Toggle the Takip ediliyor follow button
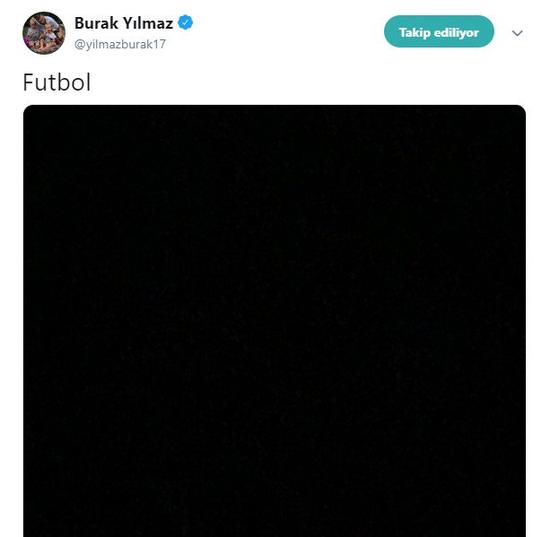Image resolution: width=550 pixels, height=537 pixels. [x=439, y=32]
